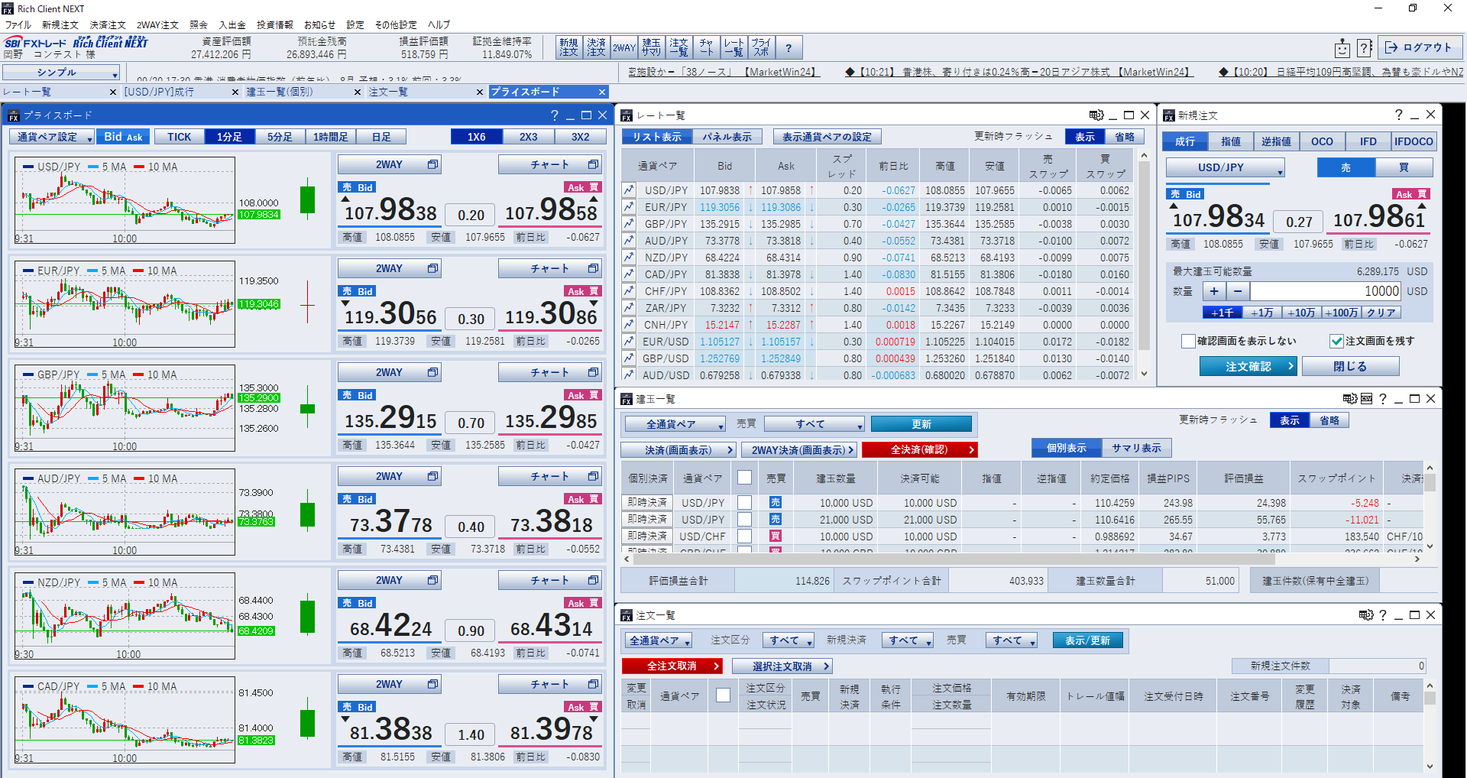
Task: Open the 投資情報 menu
Action: pos(275,24)
